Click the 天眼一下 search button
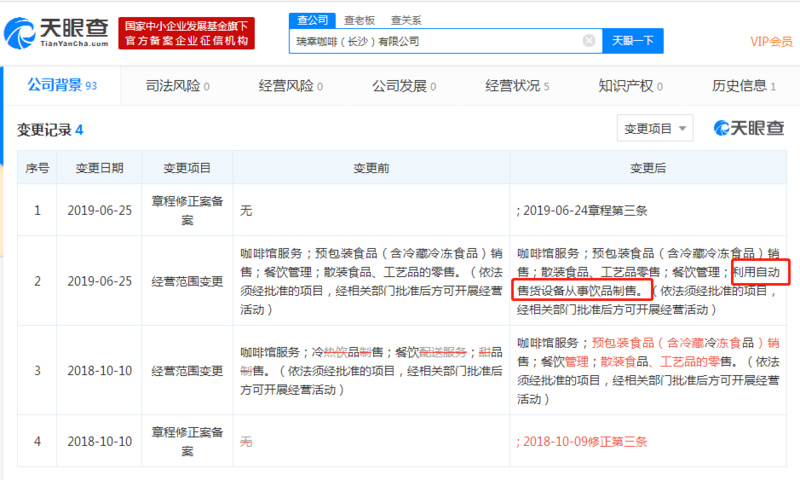This screenshot has height=480, width=800. (633, 41)
